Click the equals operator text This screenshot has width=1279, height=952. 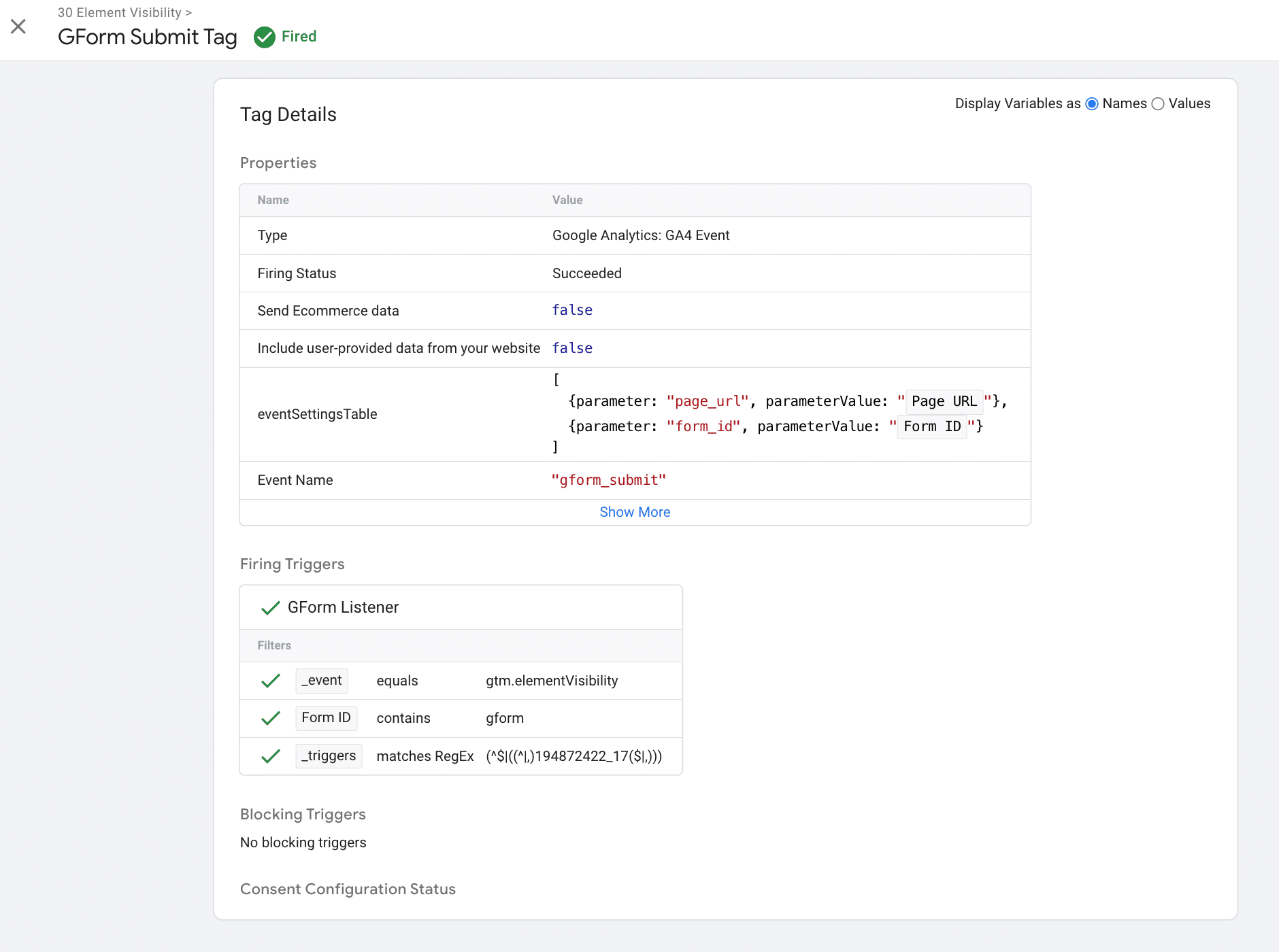coord(397,681)
